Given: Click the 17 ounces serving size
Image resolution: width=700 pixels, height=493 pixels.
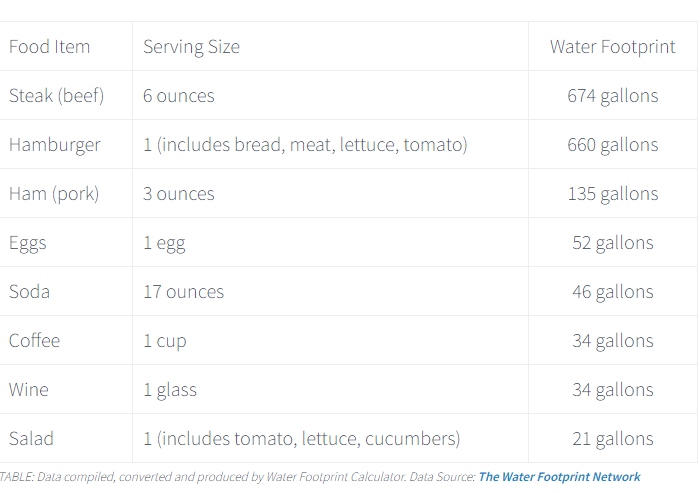Looking at the screenshot, I should tap(183, 292).
